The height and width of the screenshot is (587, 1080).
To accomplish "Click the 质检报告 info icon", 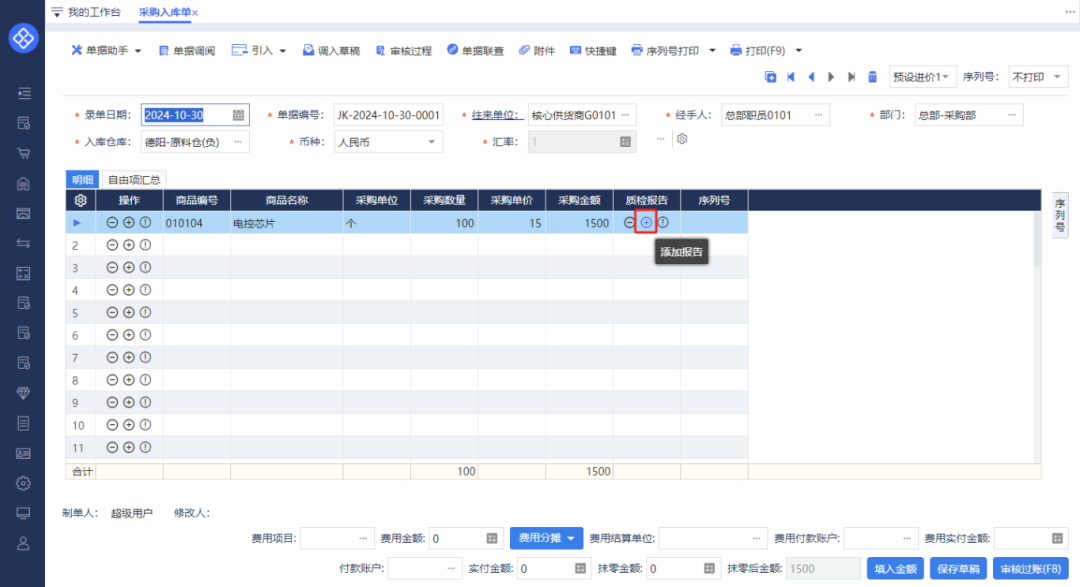I will 663,223.
